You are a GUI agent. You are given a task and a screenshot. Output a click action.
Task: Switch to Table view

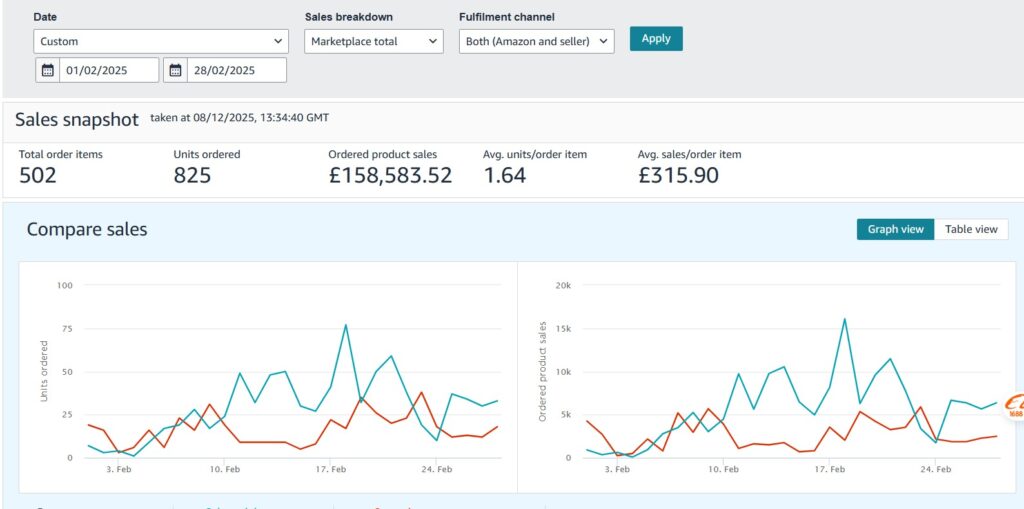971,229
